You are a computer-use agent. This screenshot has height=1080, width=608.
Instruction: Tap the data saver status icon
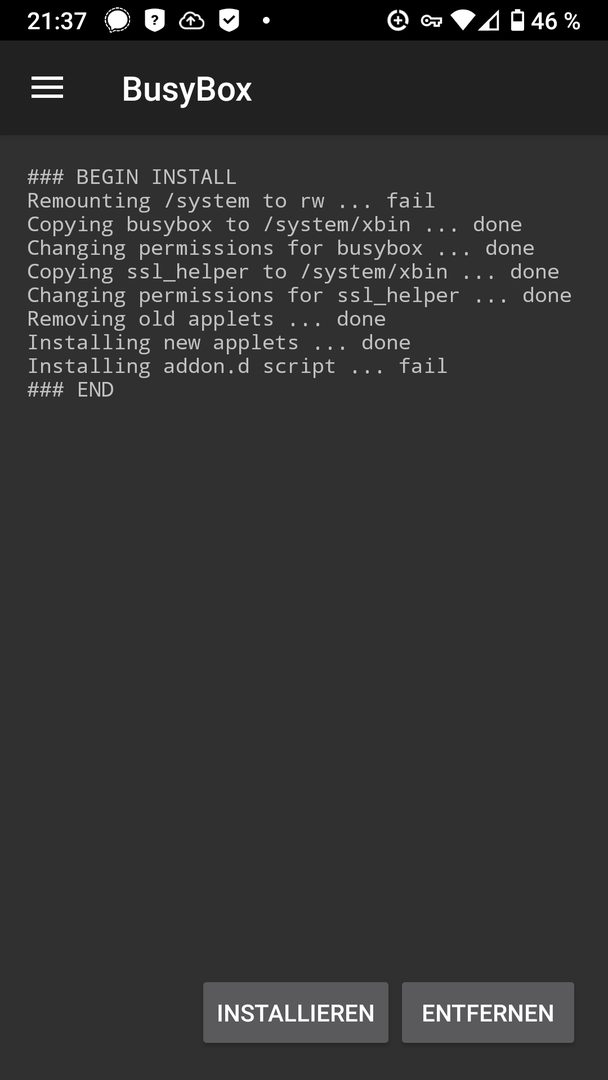click(398, 21)
